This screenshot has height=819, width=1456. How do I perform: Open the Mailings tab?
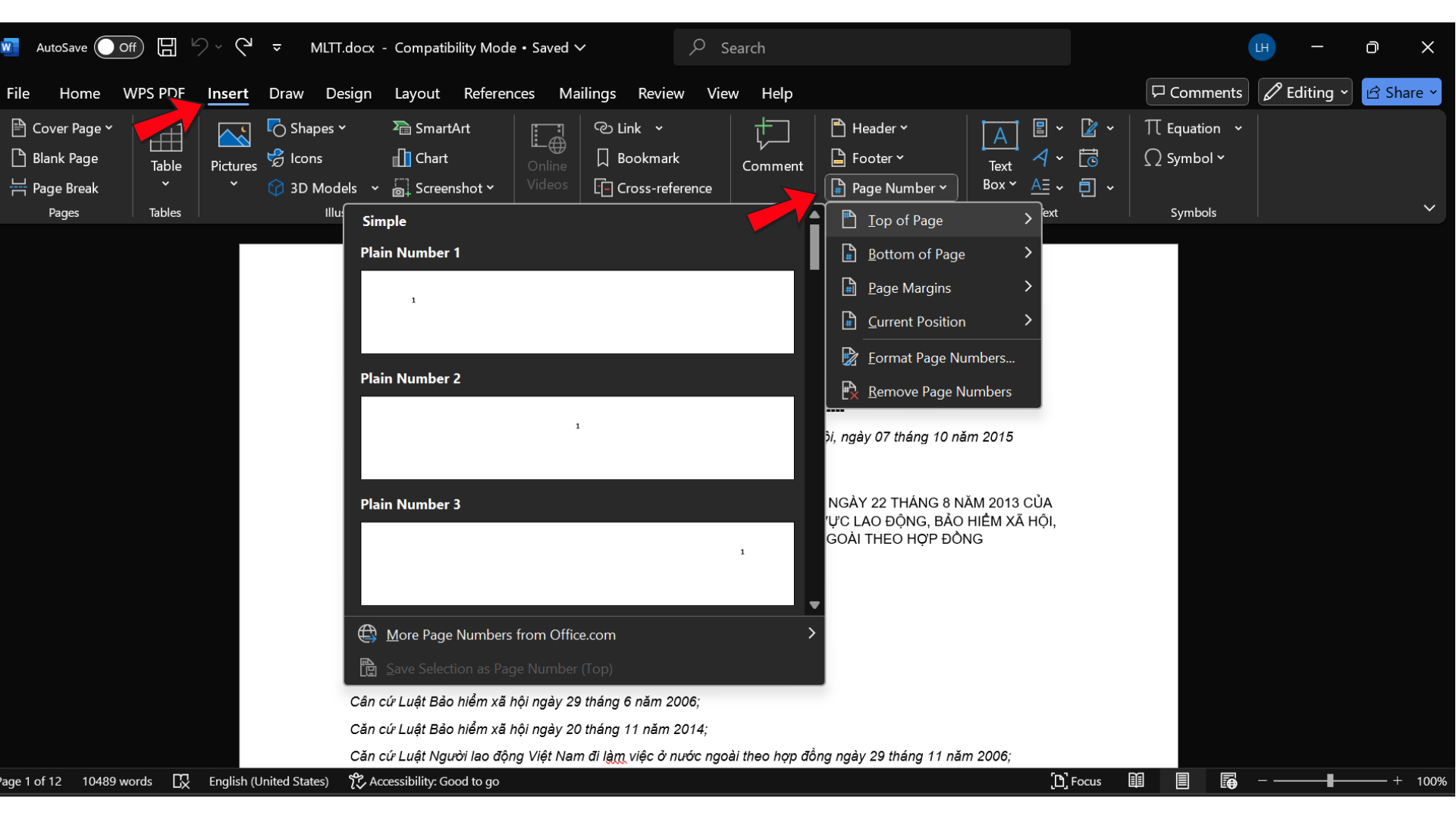[x=588, y=93]
